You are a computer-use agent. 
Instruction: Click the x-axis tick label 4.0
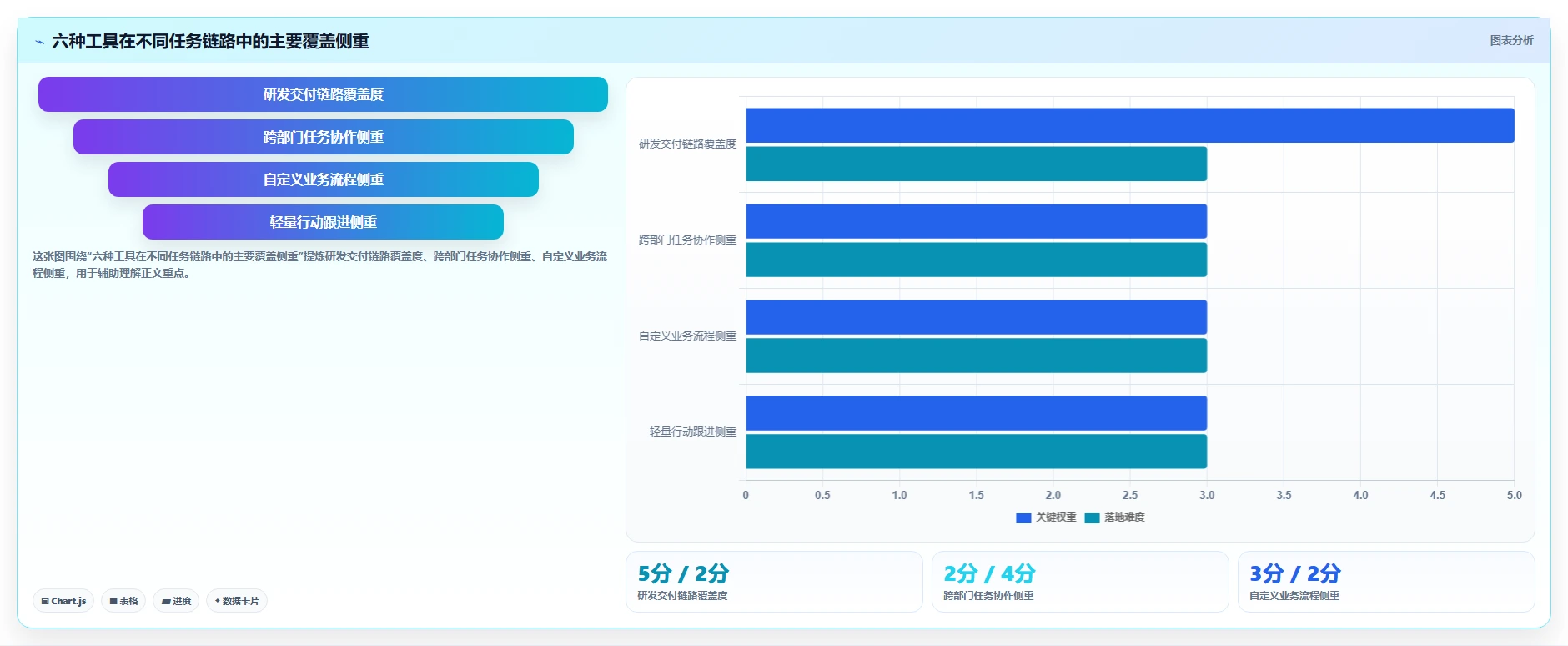point(1360,495)
